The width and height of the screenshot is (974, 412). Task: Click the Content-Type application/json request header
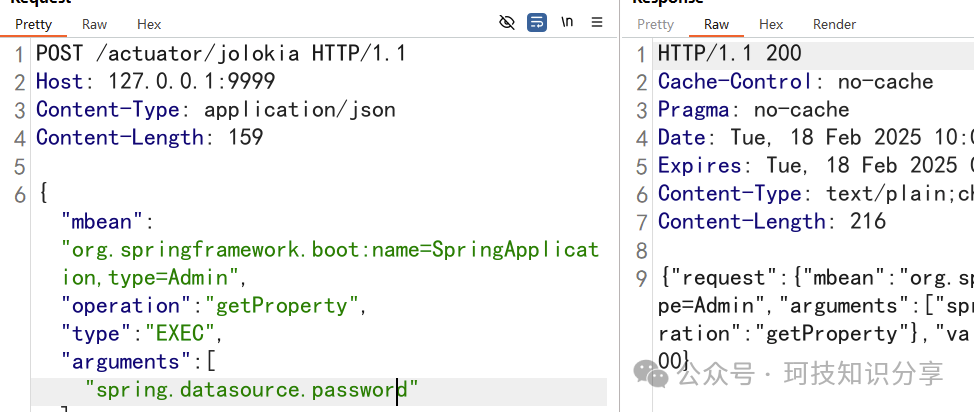[x=216, y=109]
